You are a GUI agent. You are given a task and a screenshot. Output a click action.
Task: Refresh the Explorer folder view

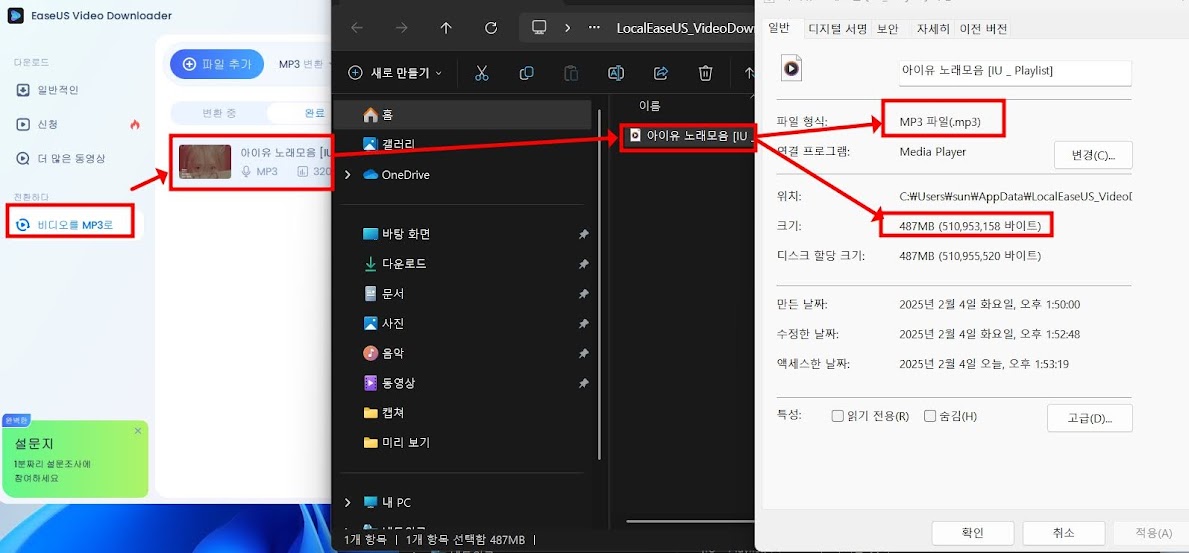coord(491,27)
